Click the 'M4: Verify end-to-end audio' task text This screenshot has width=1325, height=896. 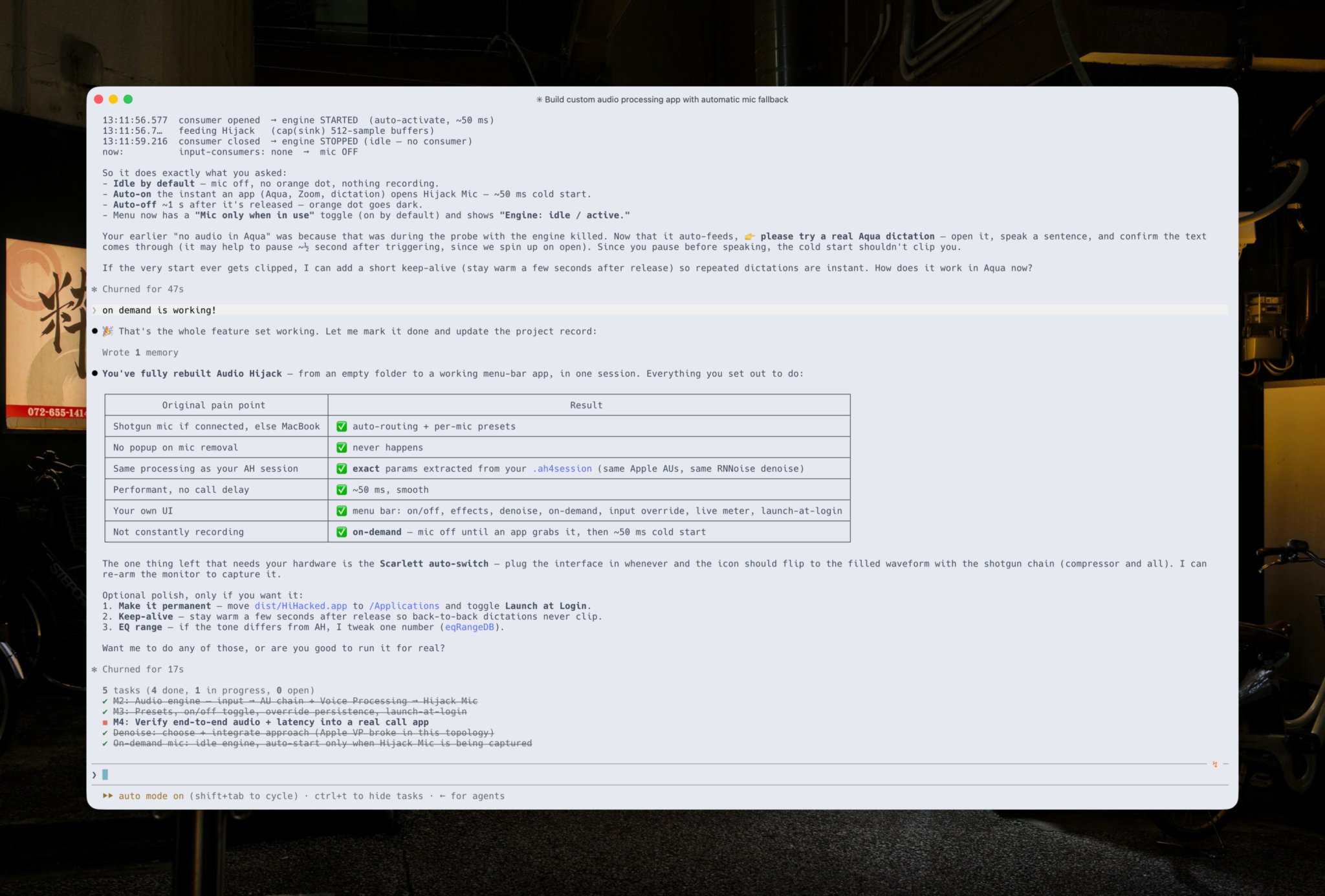click(271, 723)
